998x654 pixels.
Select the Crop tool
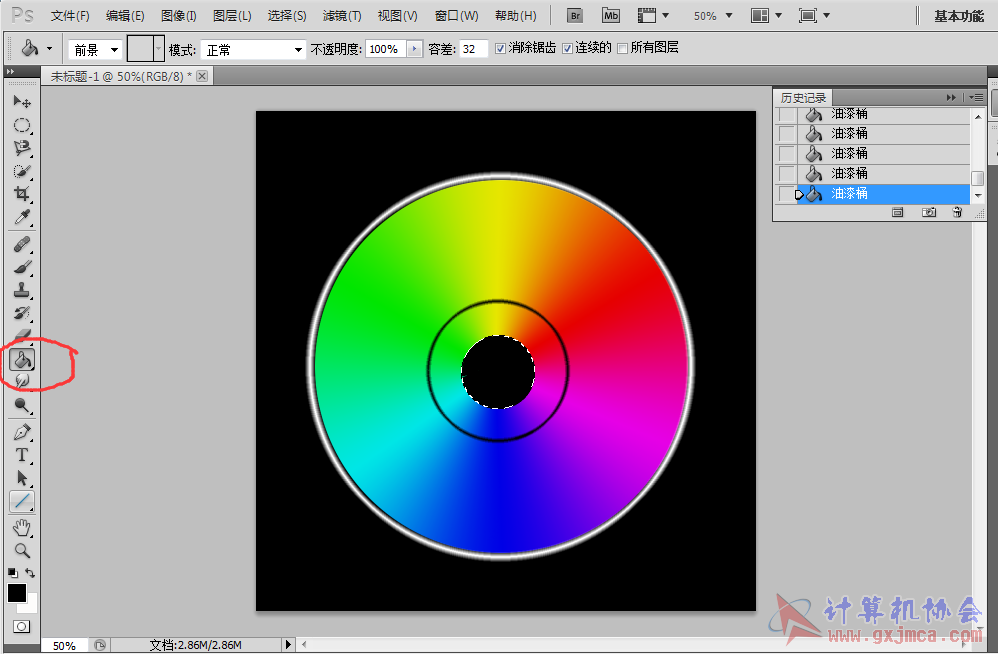pyautogui.click(x=22, y=193)
